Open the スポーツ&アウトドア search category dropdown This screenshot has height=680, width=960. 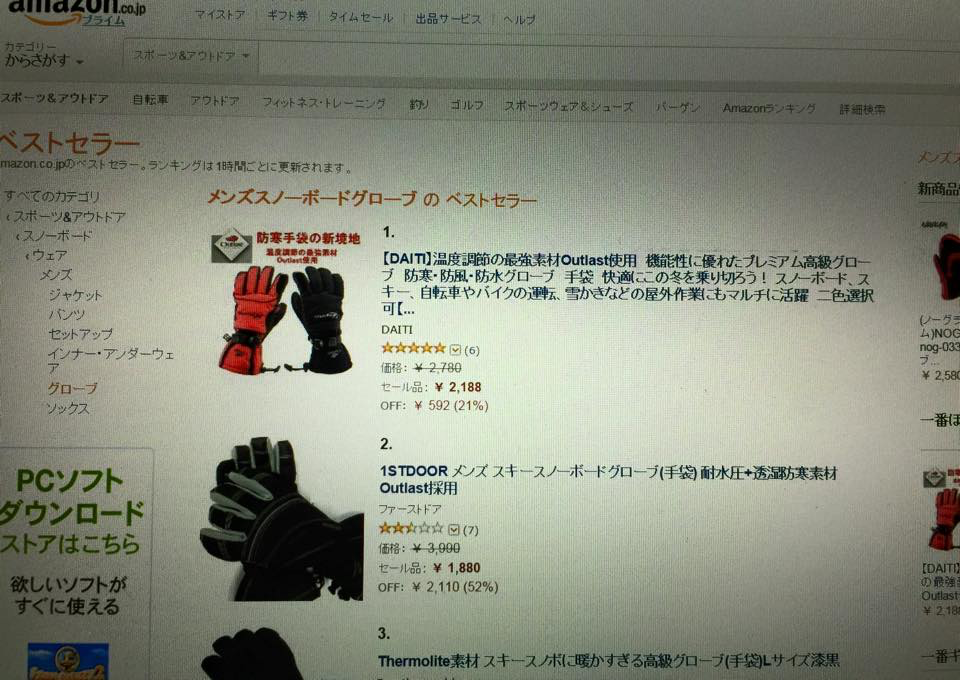point(191,56)
